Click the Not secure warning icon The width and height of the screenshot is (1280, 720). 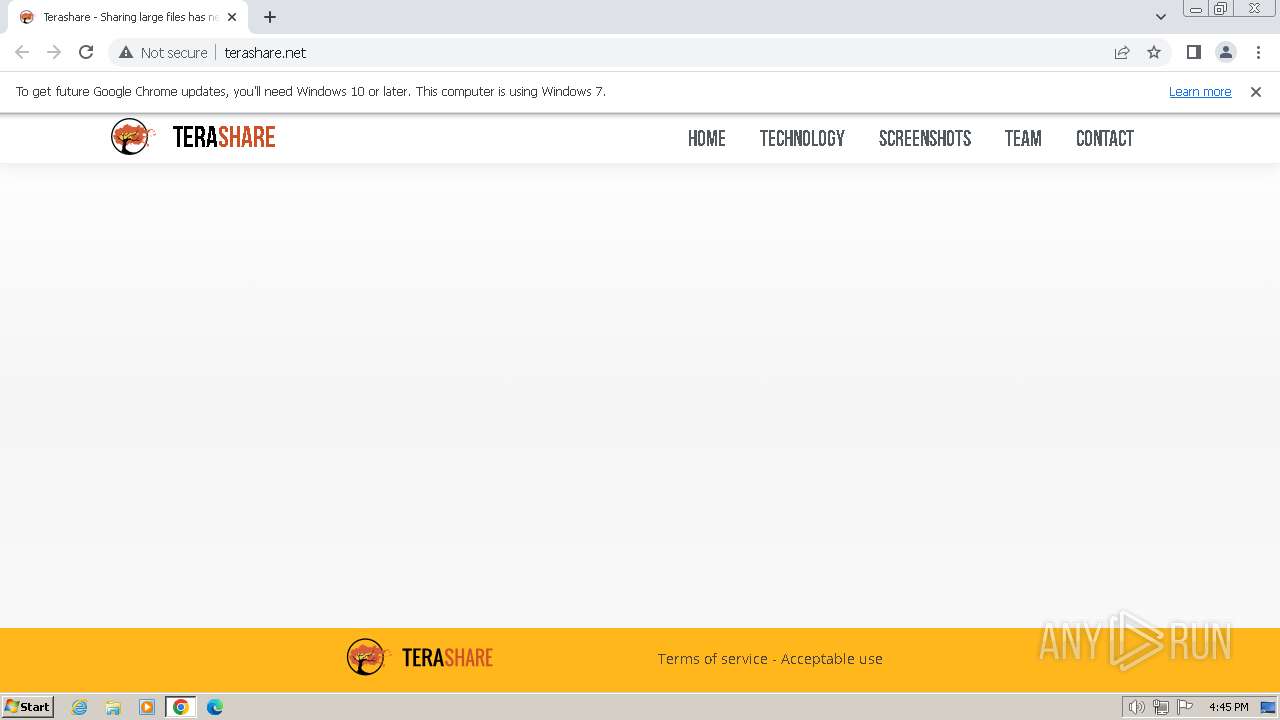(126, 52)
